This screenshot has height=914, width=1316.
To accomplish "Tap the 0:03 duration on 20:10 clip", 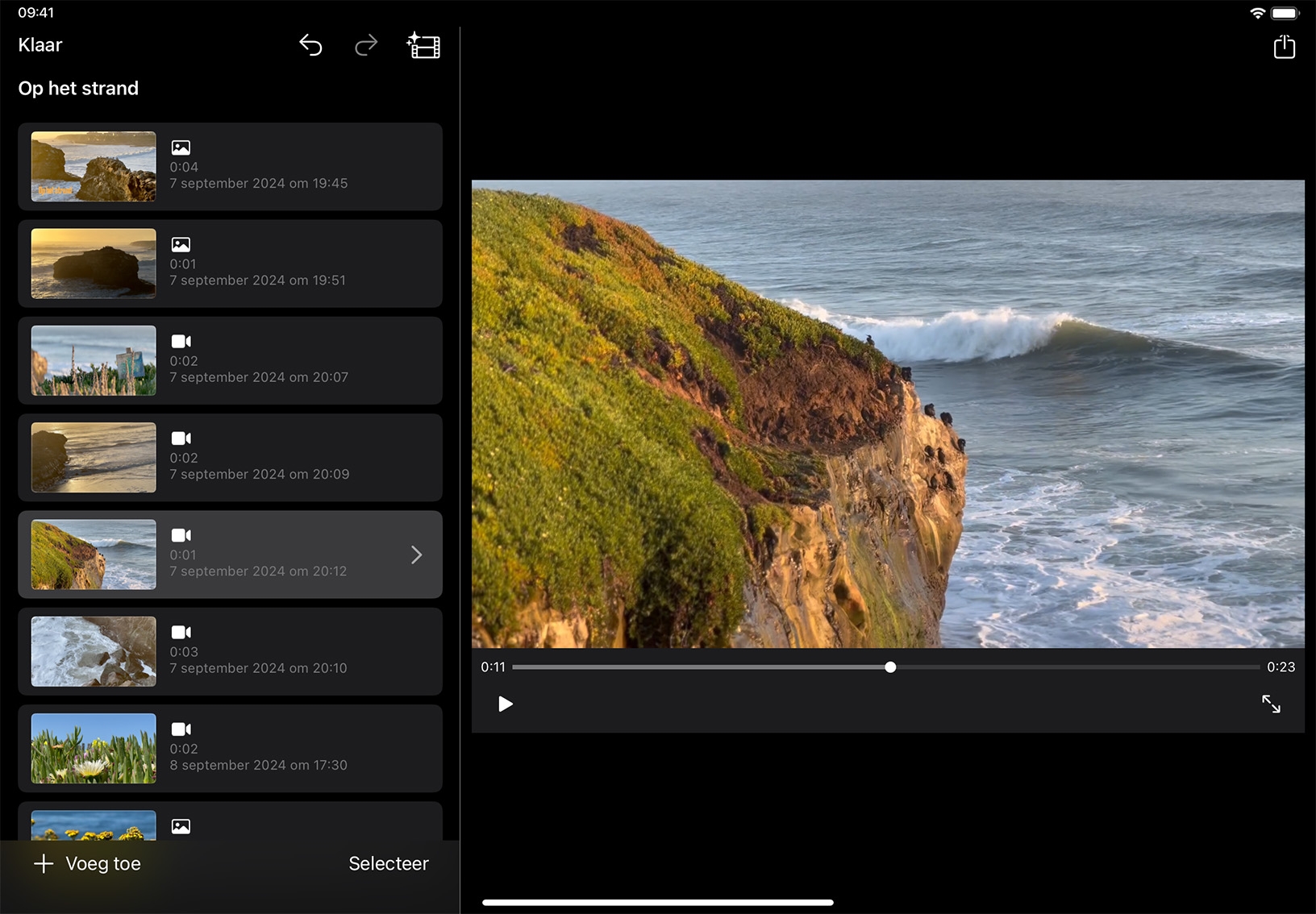I will coord(184,651).
